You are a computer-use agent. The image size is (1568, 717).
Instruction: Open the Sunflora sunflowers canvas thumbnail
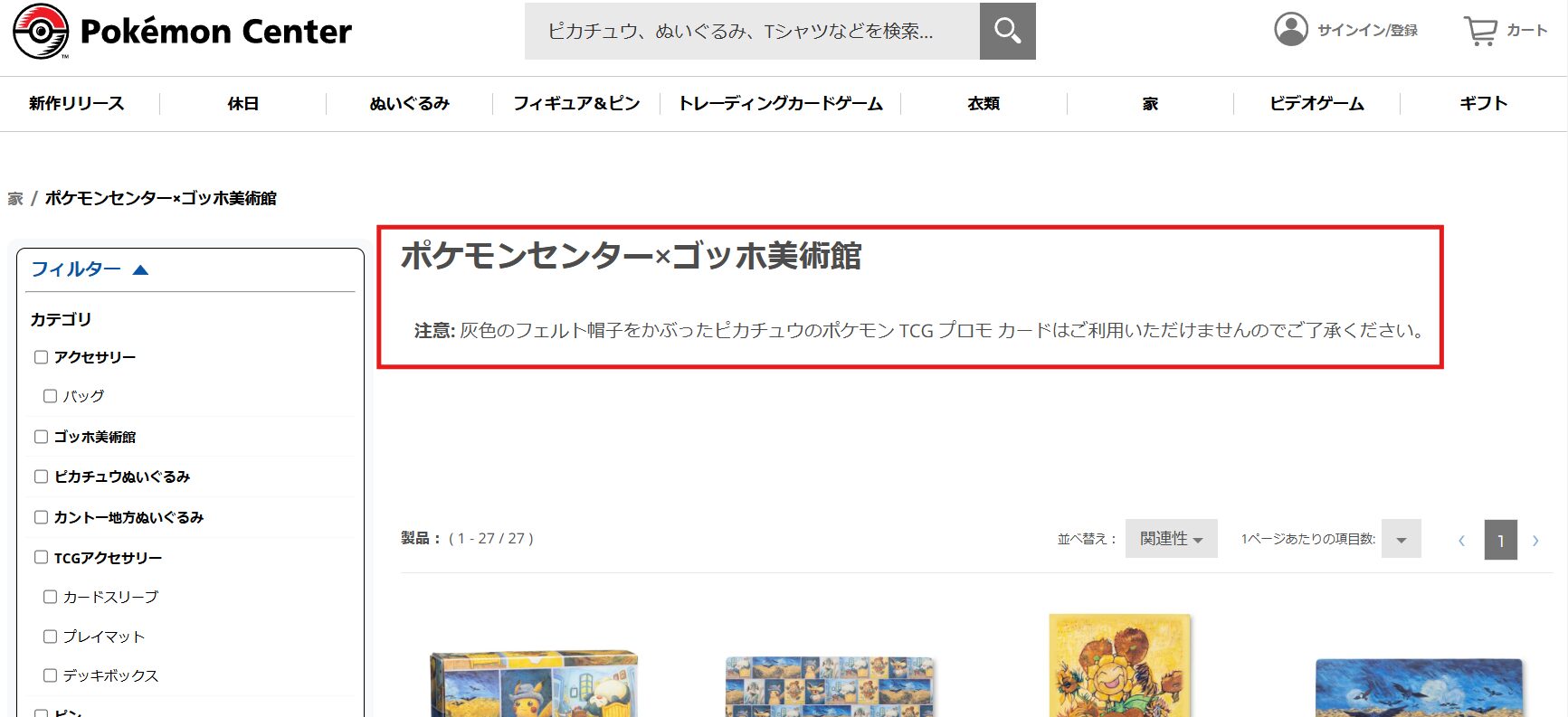point(1121,665)
